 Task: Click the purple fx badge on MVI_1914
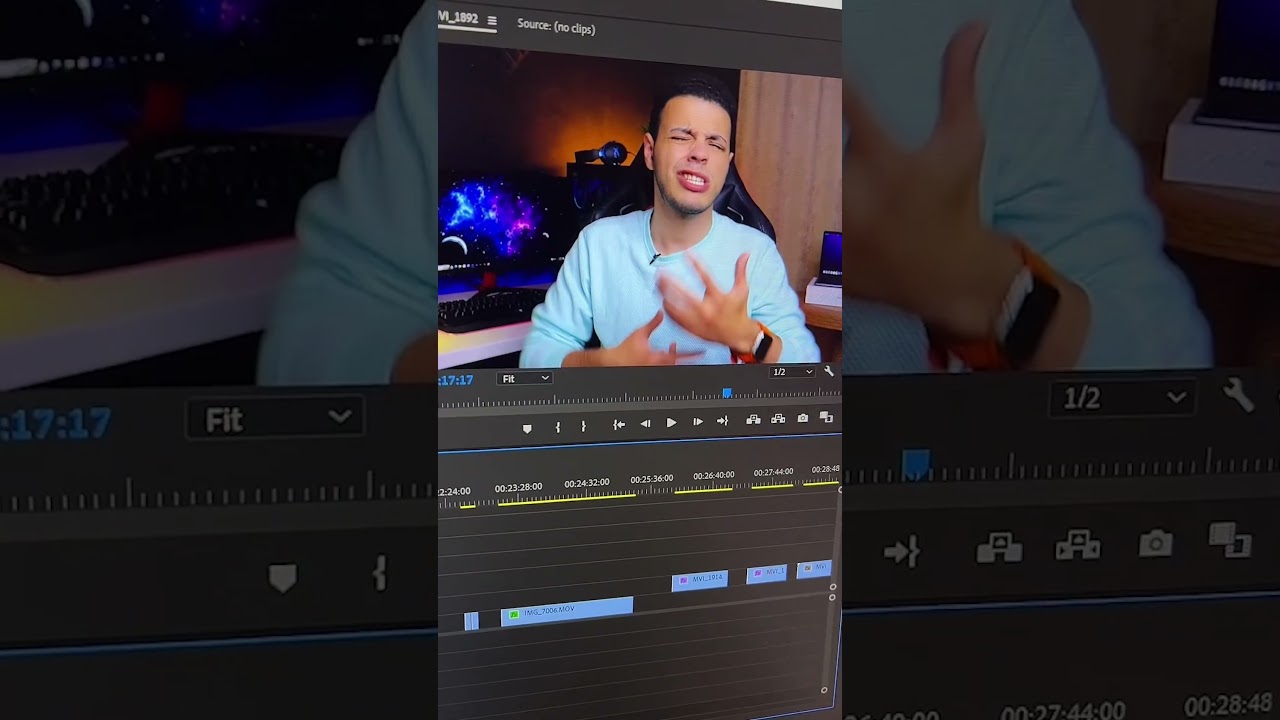coord(684,580)
